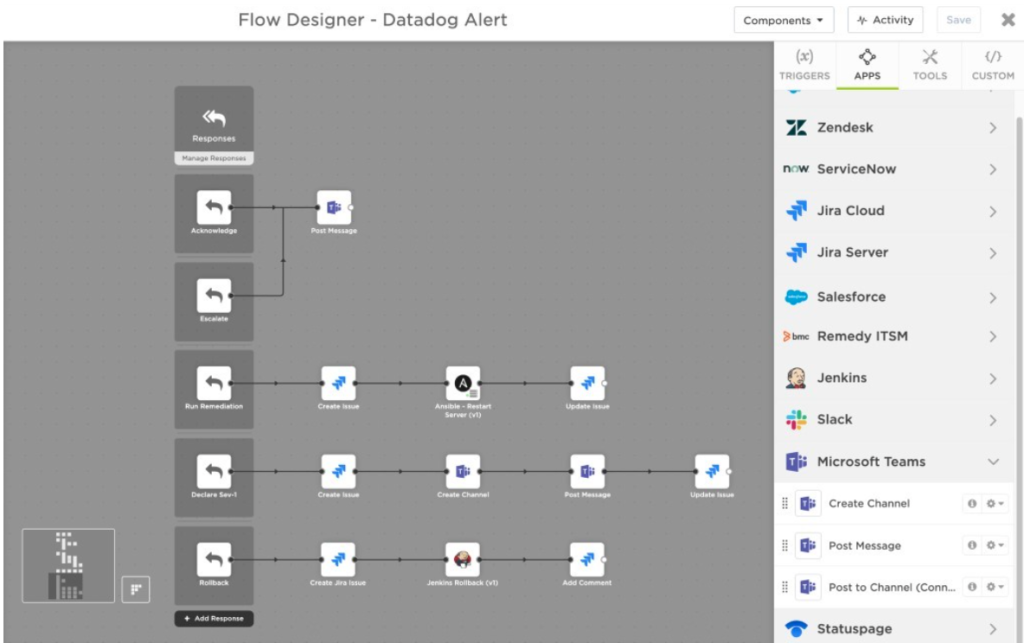Screen dimensions: 1024x643
Task: Select the Update Issue node in Run Remediation flow
Action: tap(587, 382)
